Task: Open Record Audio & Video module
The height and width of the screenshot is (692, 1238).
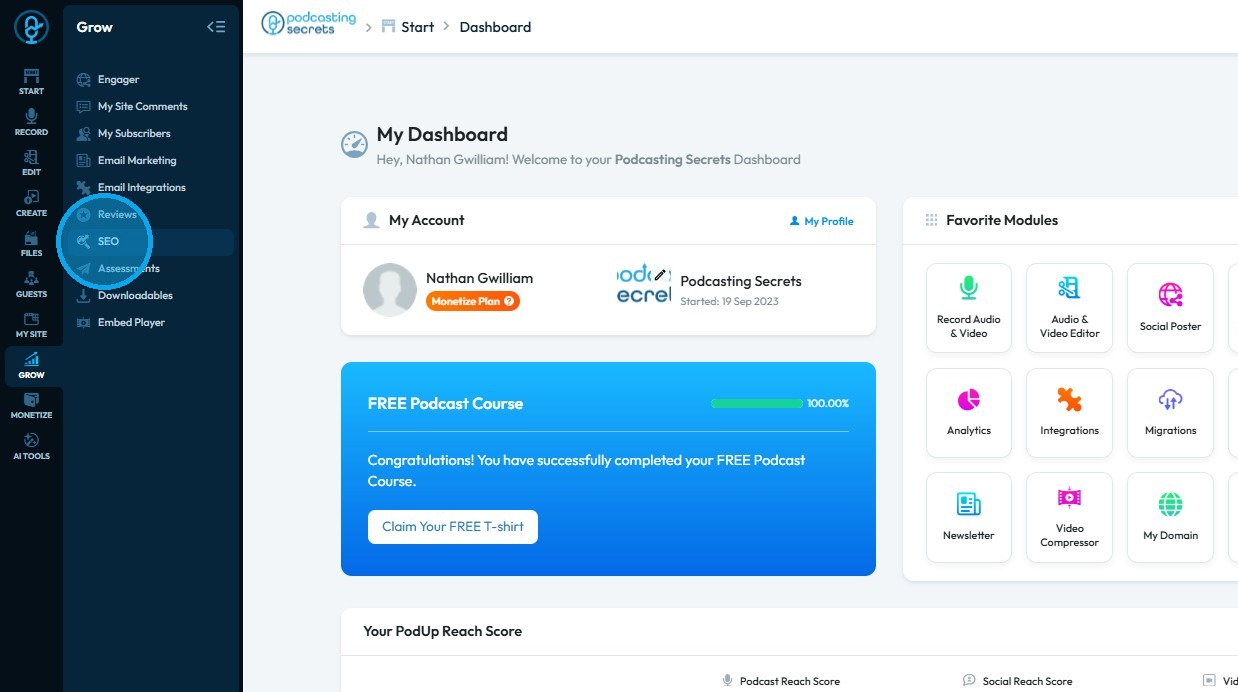Action: point(968,308)
